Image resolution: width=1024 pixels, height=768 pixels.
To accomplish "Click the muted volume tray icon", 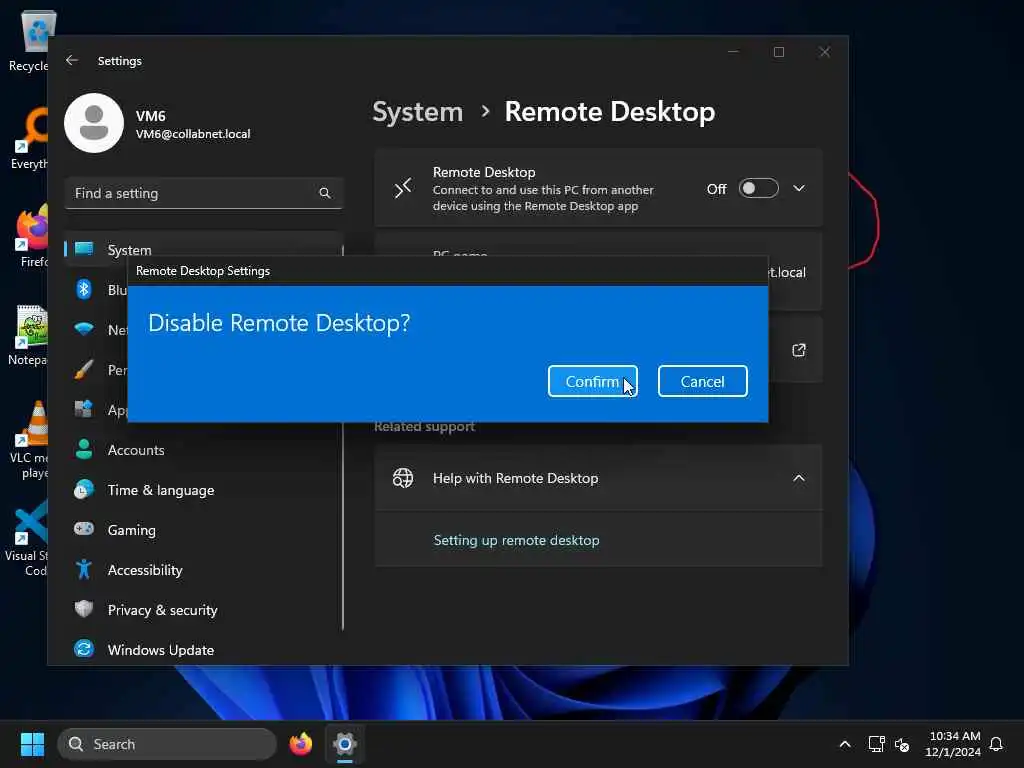I will point(902,744).
